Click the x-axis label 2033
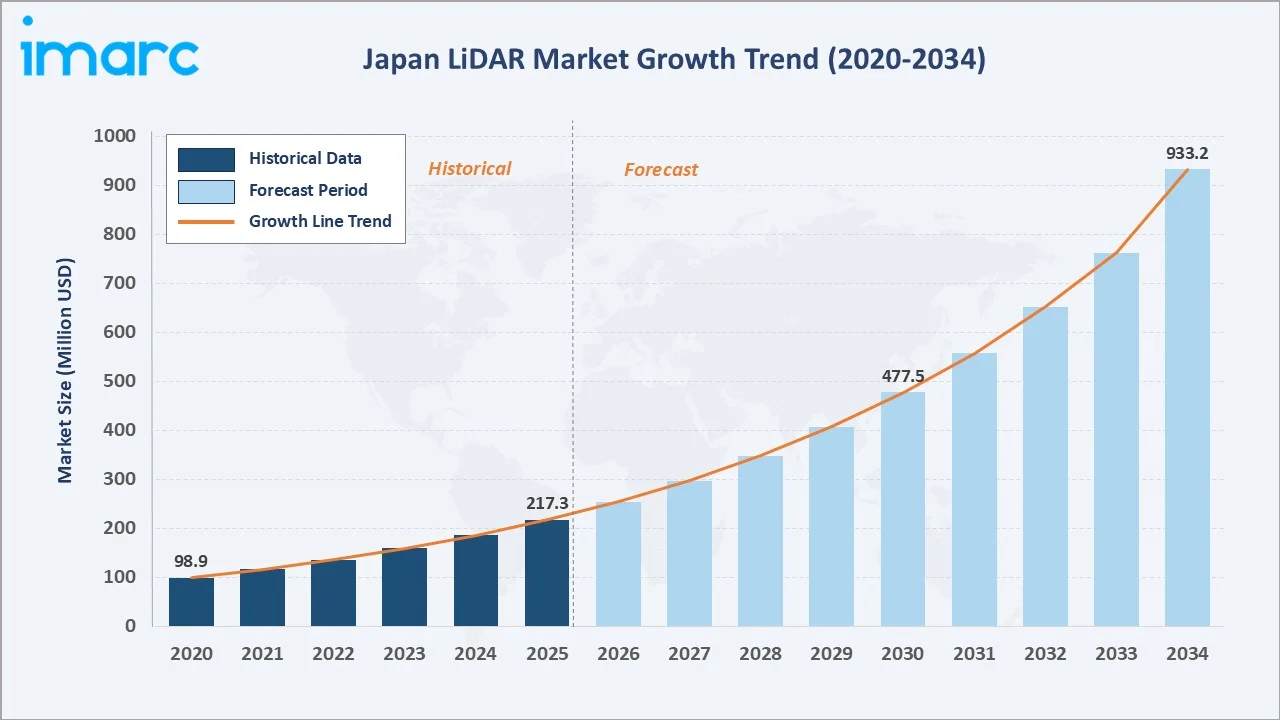This screenshot has width=1280, height=720. click(x=1116, y=654)
